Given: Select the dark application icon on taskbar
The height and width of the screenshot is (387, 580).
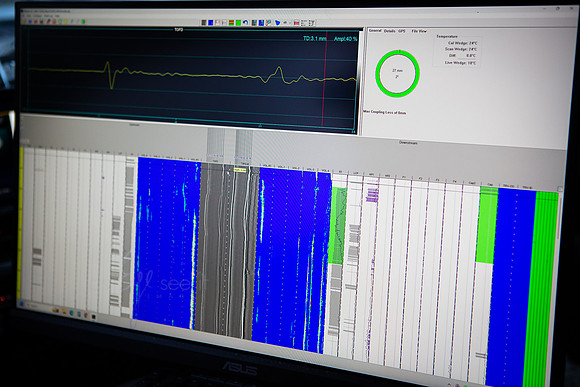Looking at the screenshot, I should 94,317.
